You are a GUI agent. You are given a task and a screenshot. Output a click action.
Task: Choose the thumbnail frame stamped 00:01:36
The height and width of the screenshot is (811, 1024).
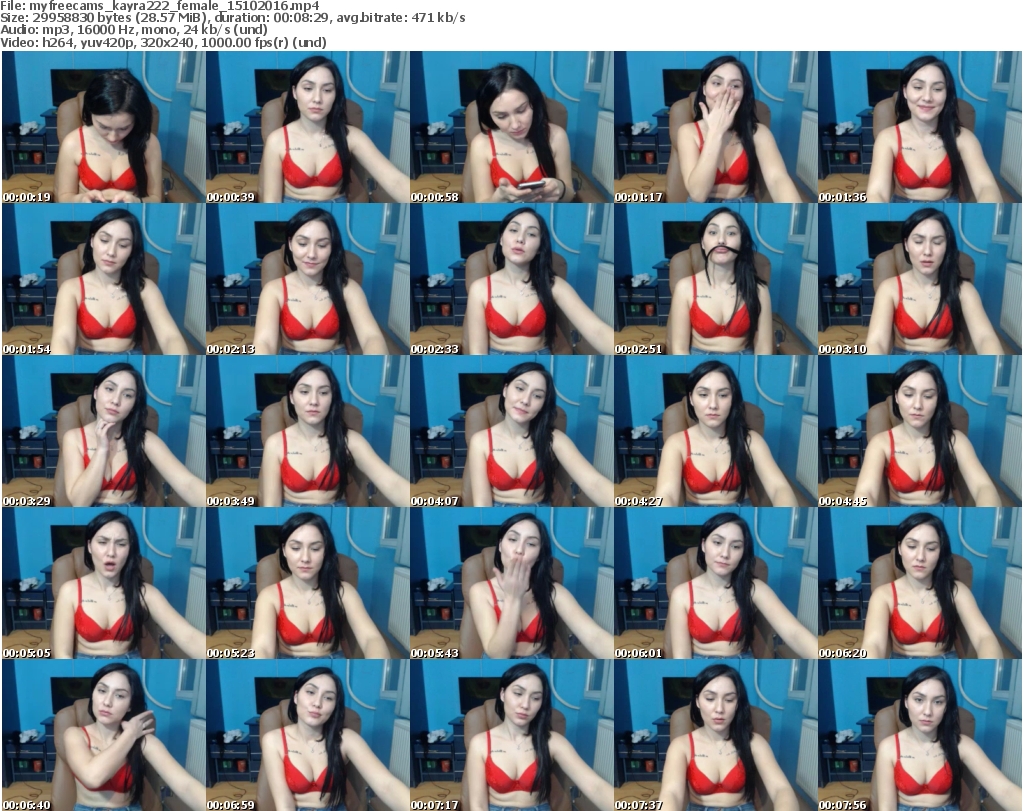pos(920,127)
